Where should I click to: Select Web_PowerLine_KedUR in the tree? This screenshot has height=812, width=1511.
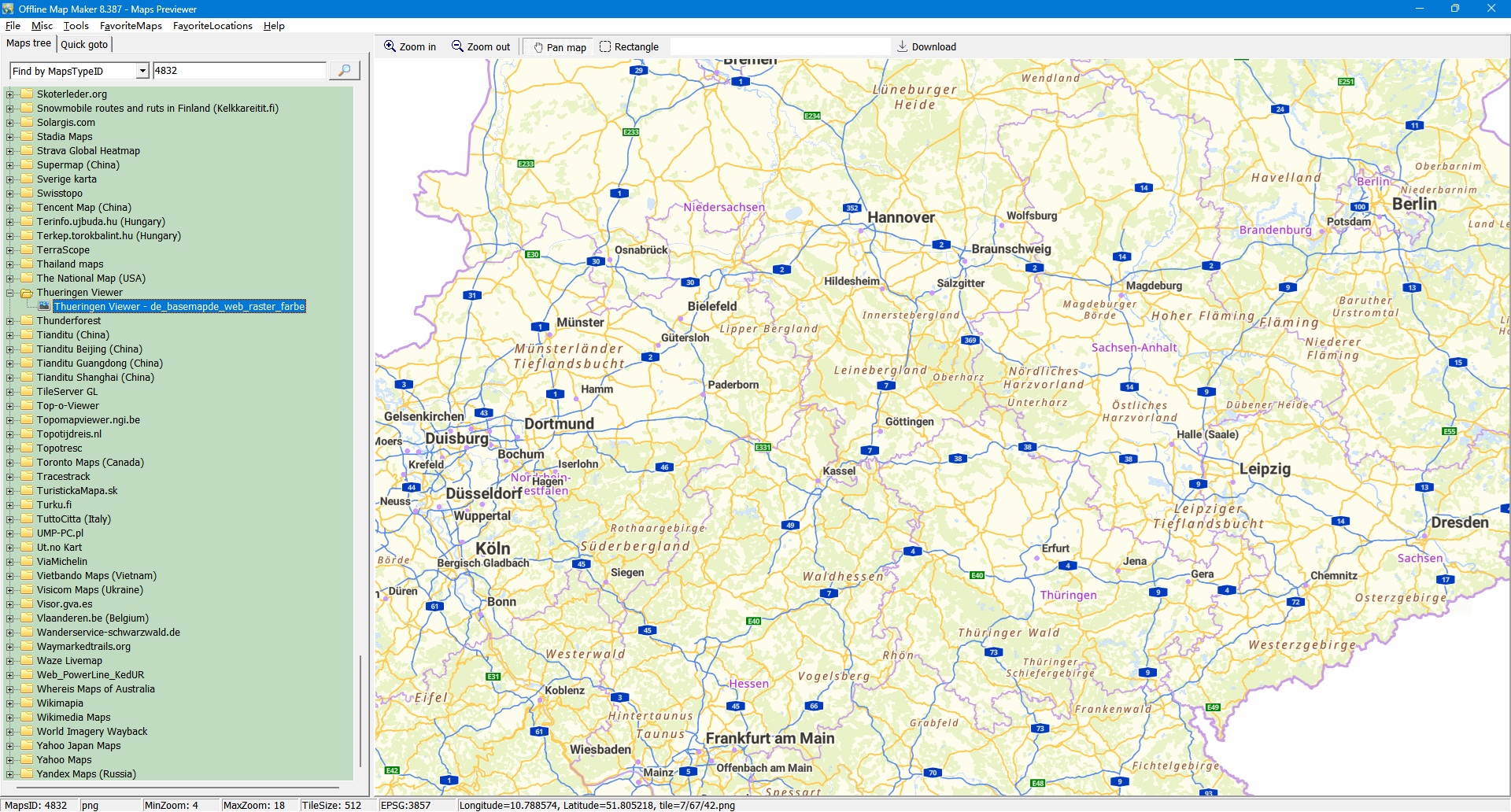(x=91, y=675)
